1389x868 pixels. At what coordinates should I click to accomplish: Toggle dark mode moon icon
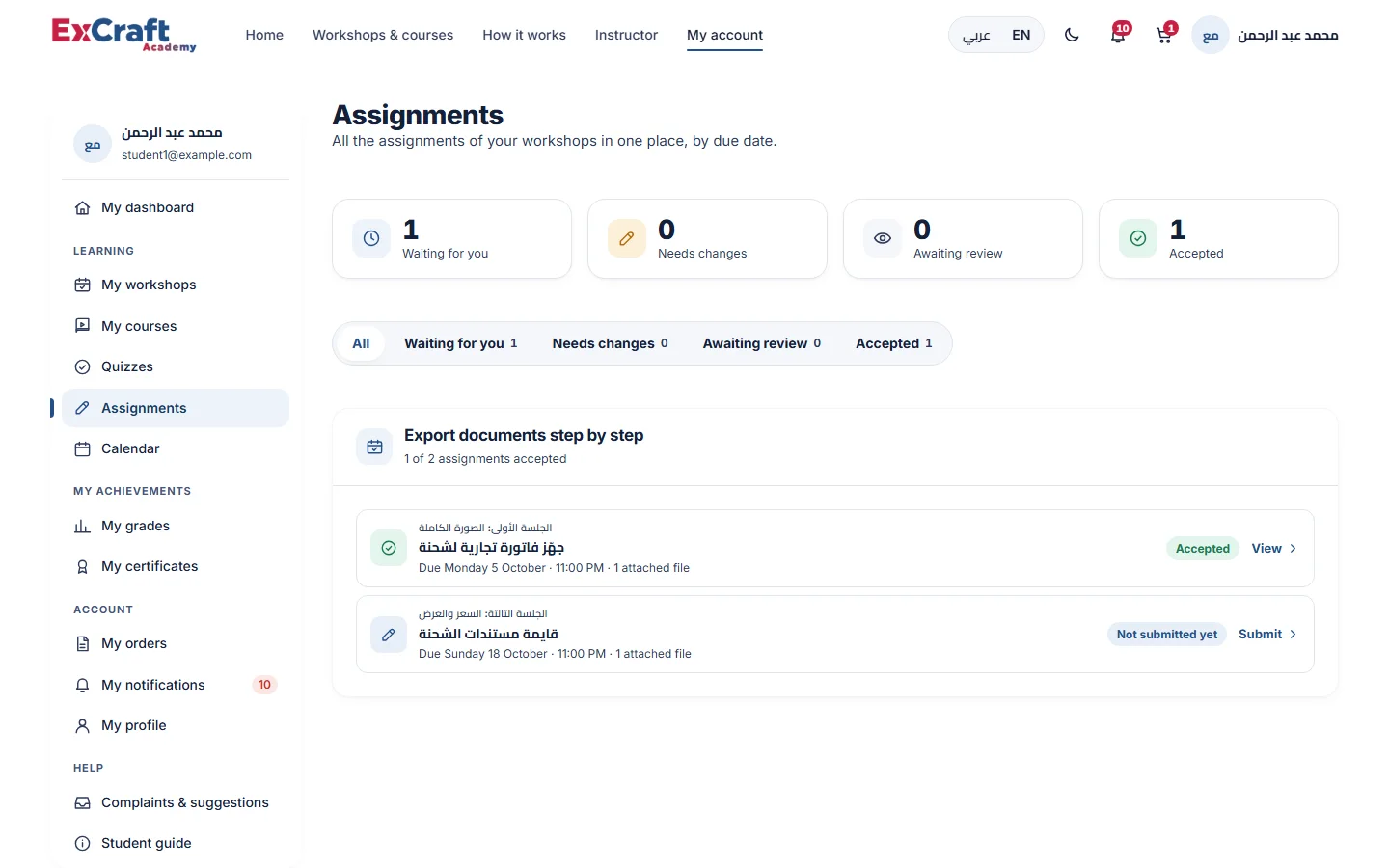tap(1072, 35)
